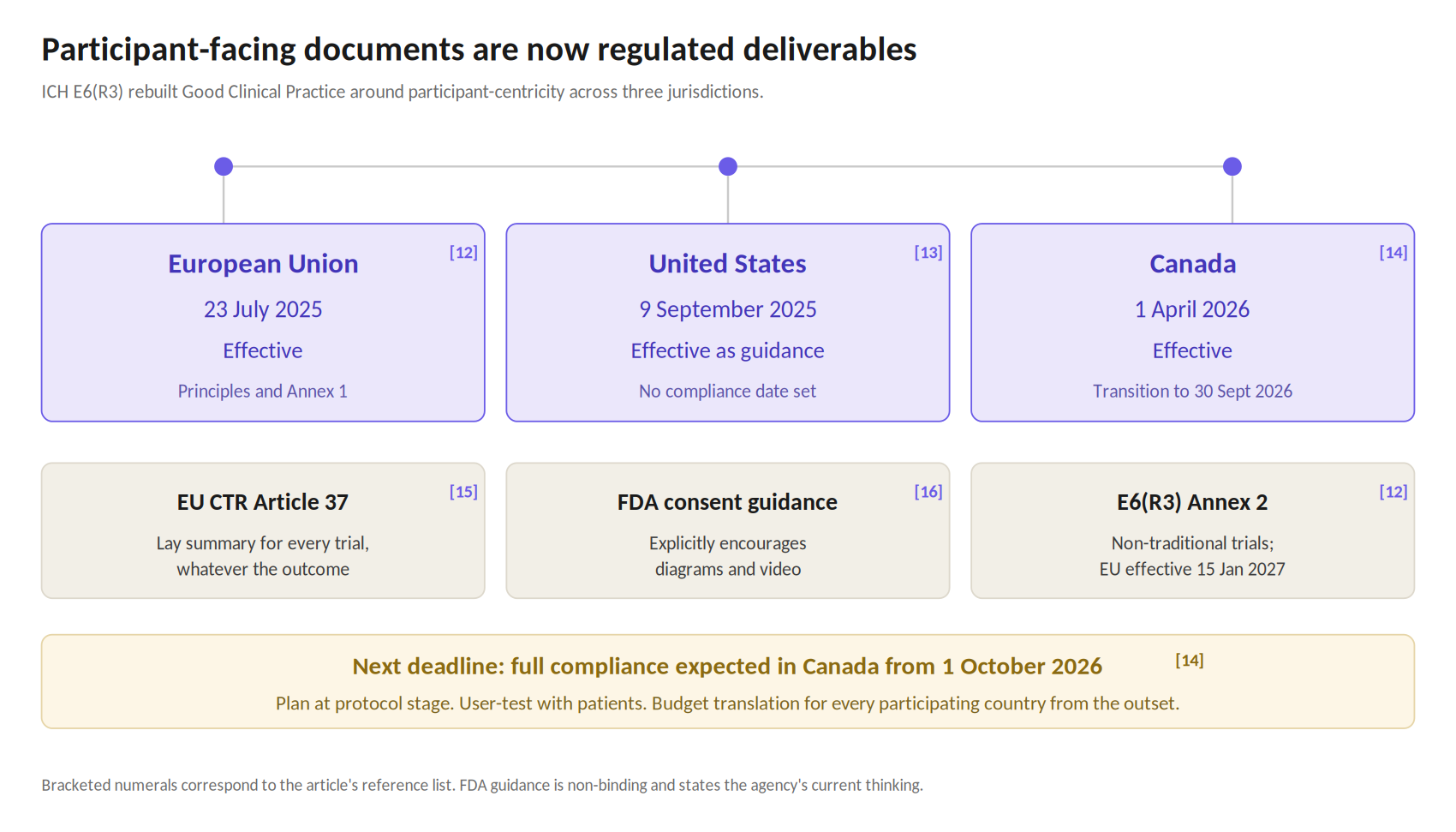Click the Canada card heading

[x=1193, y=264]
